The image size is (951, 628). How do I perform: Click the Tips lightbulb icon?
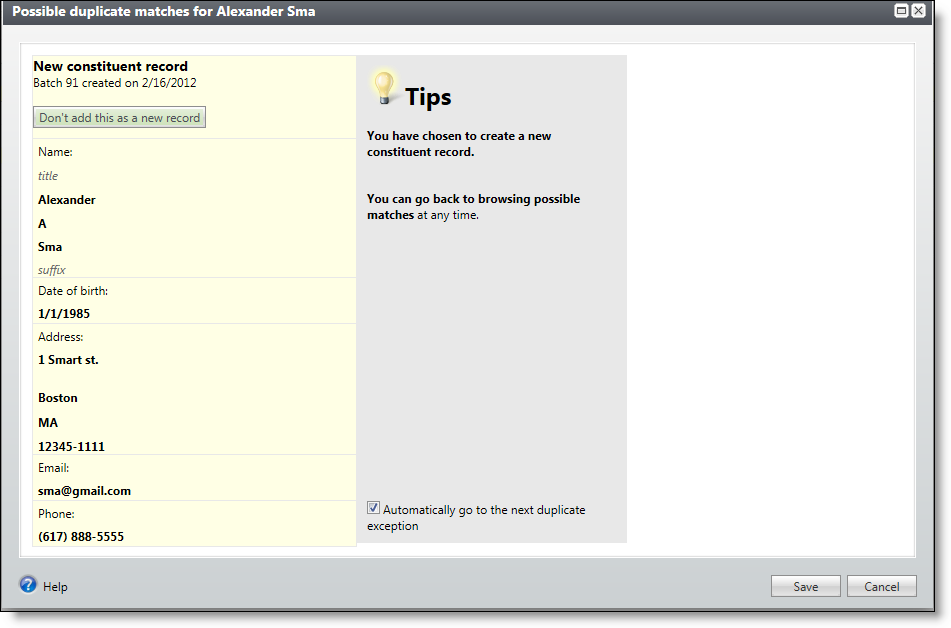coord(383,89)
